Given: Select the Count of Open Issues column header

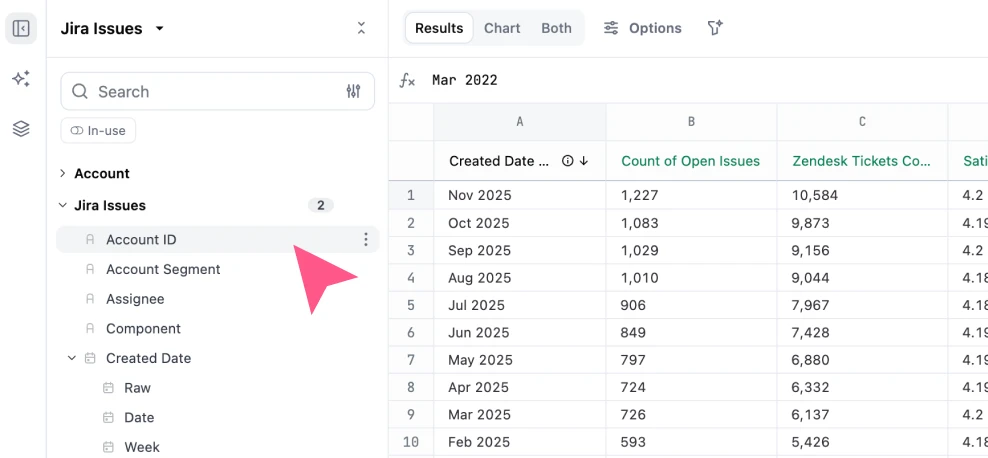Looking at the screenshot, I should pos(690,161).
